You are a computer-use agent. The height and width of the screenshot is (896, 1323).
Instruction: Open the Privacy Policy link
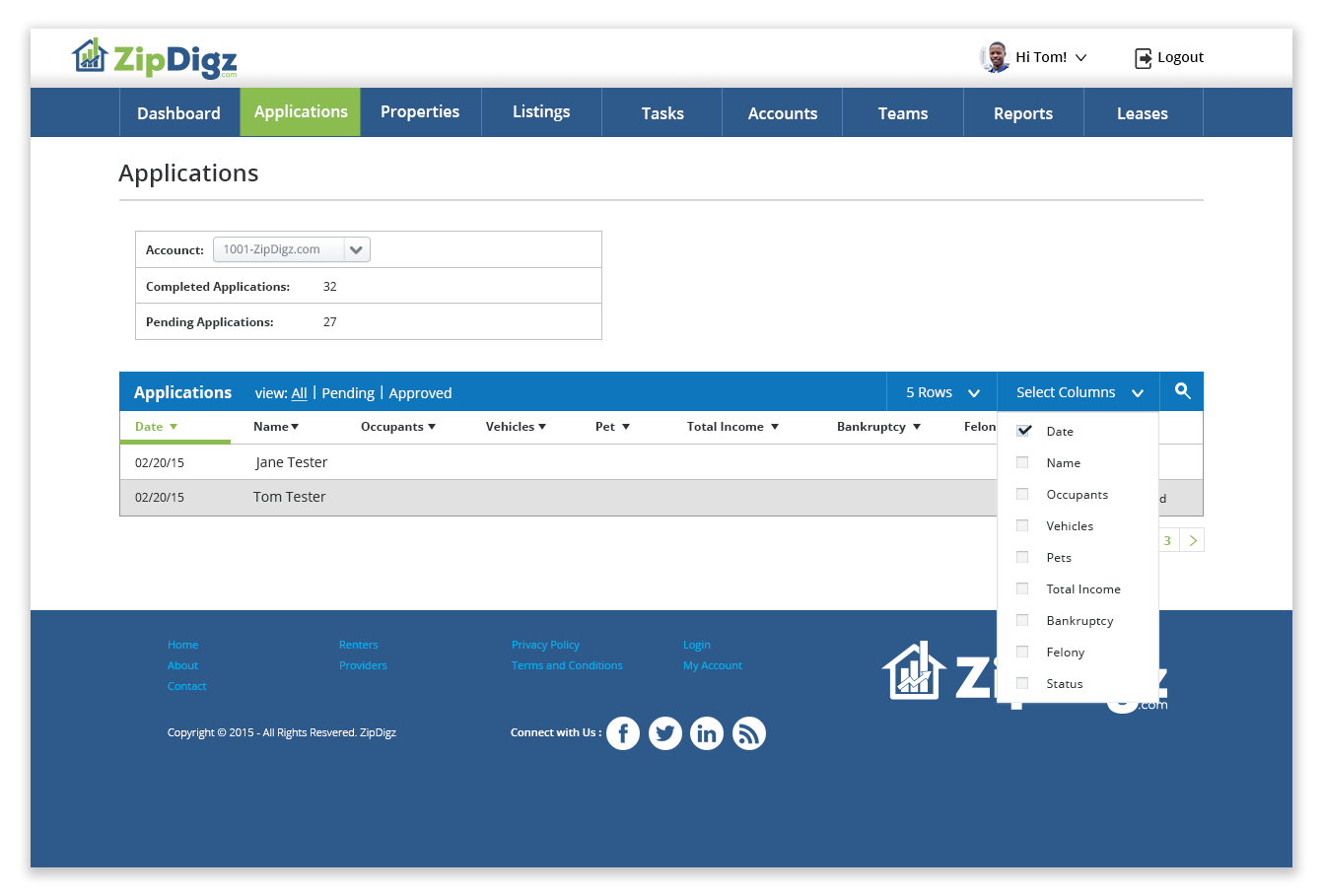click(545, 645)
